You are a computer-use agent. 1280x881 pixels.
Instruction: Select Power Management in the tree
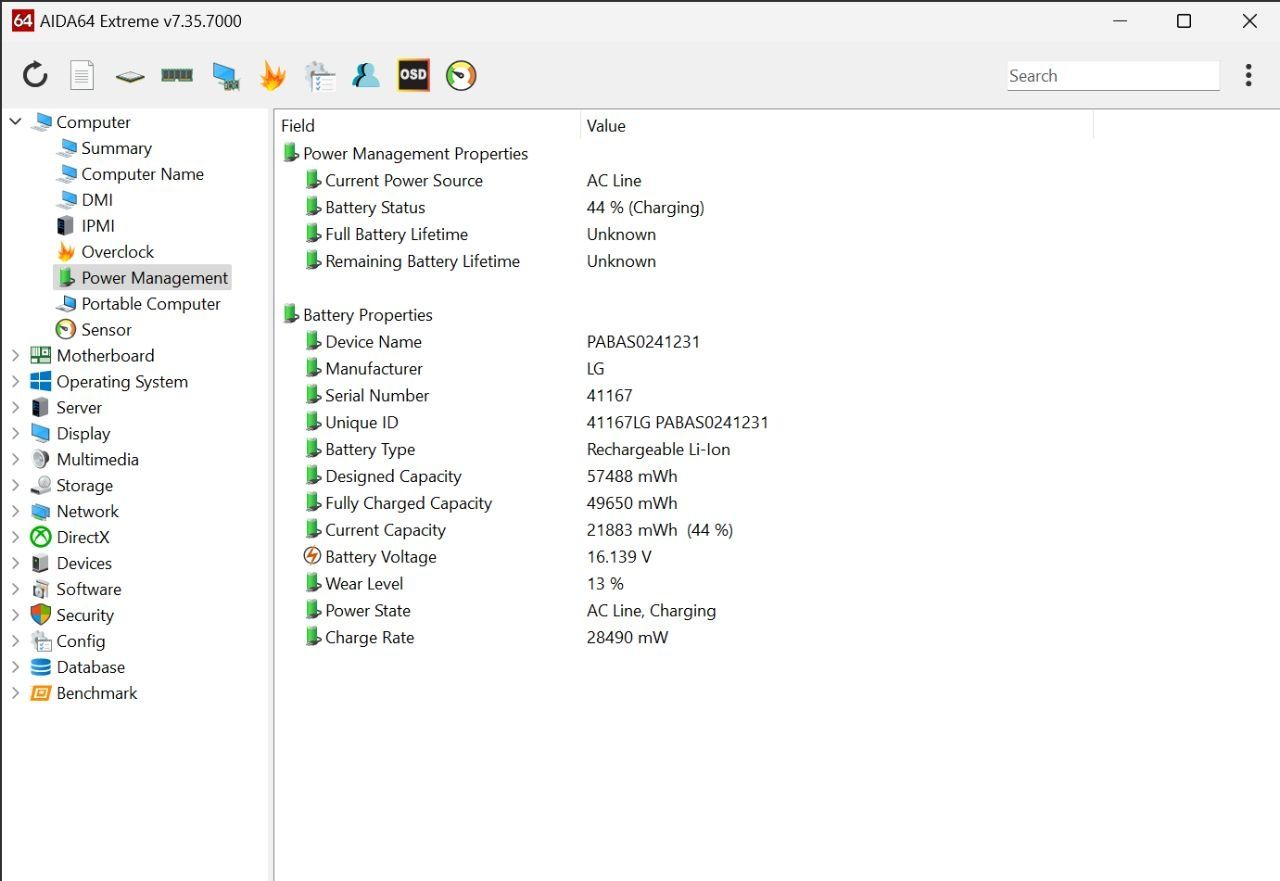pyautogui.click(x=143, y=278)
